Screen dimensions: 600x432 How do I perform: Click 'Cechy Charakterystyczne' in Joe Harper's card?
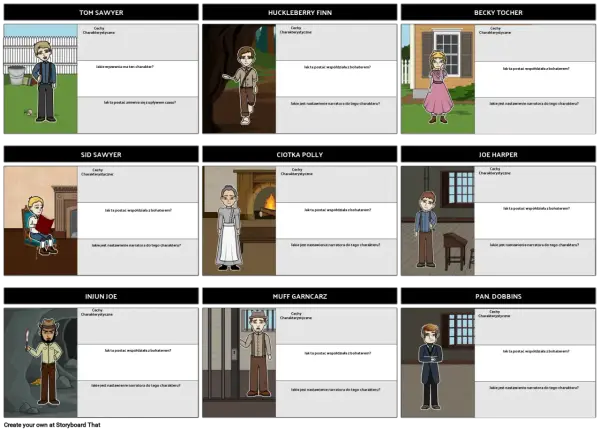click(494, 171)
